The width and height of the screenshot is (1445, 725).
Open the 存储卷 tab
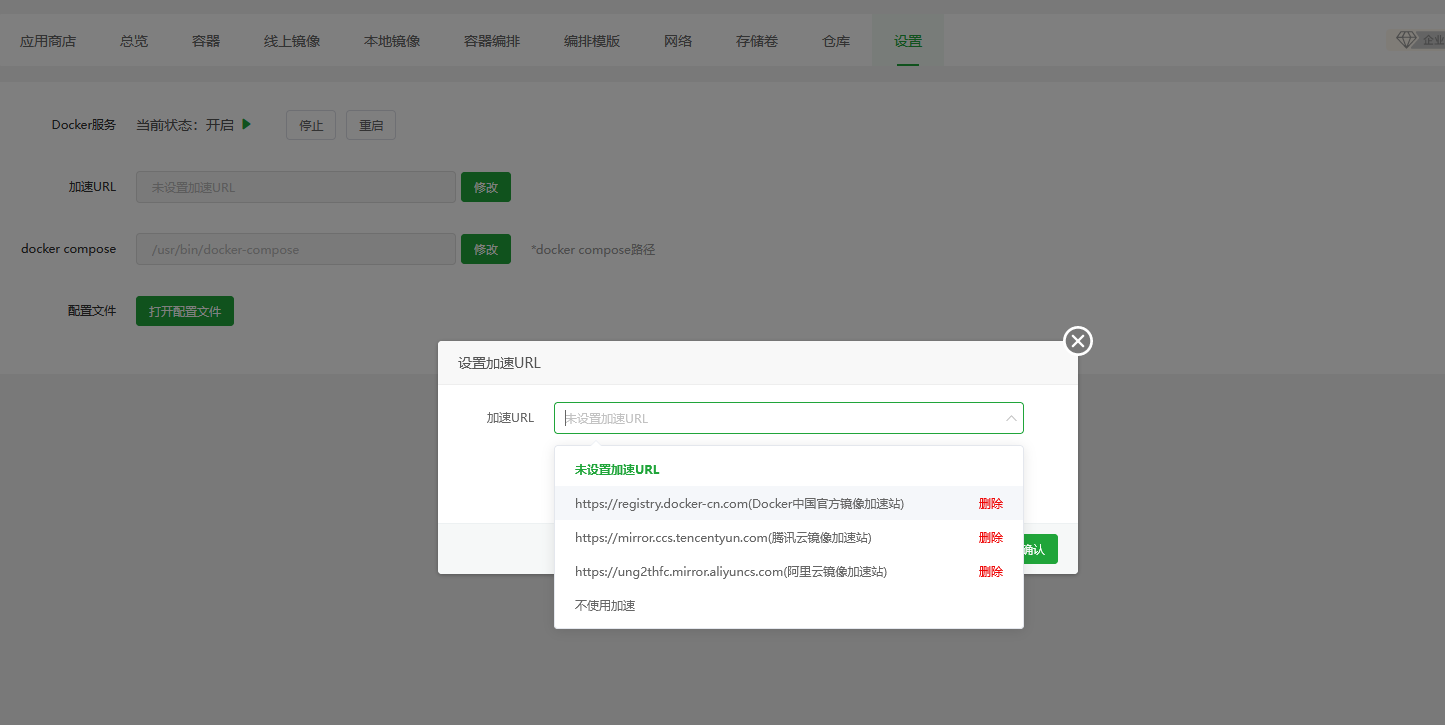pyautogui.click(x=756, y=40)
